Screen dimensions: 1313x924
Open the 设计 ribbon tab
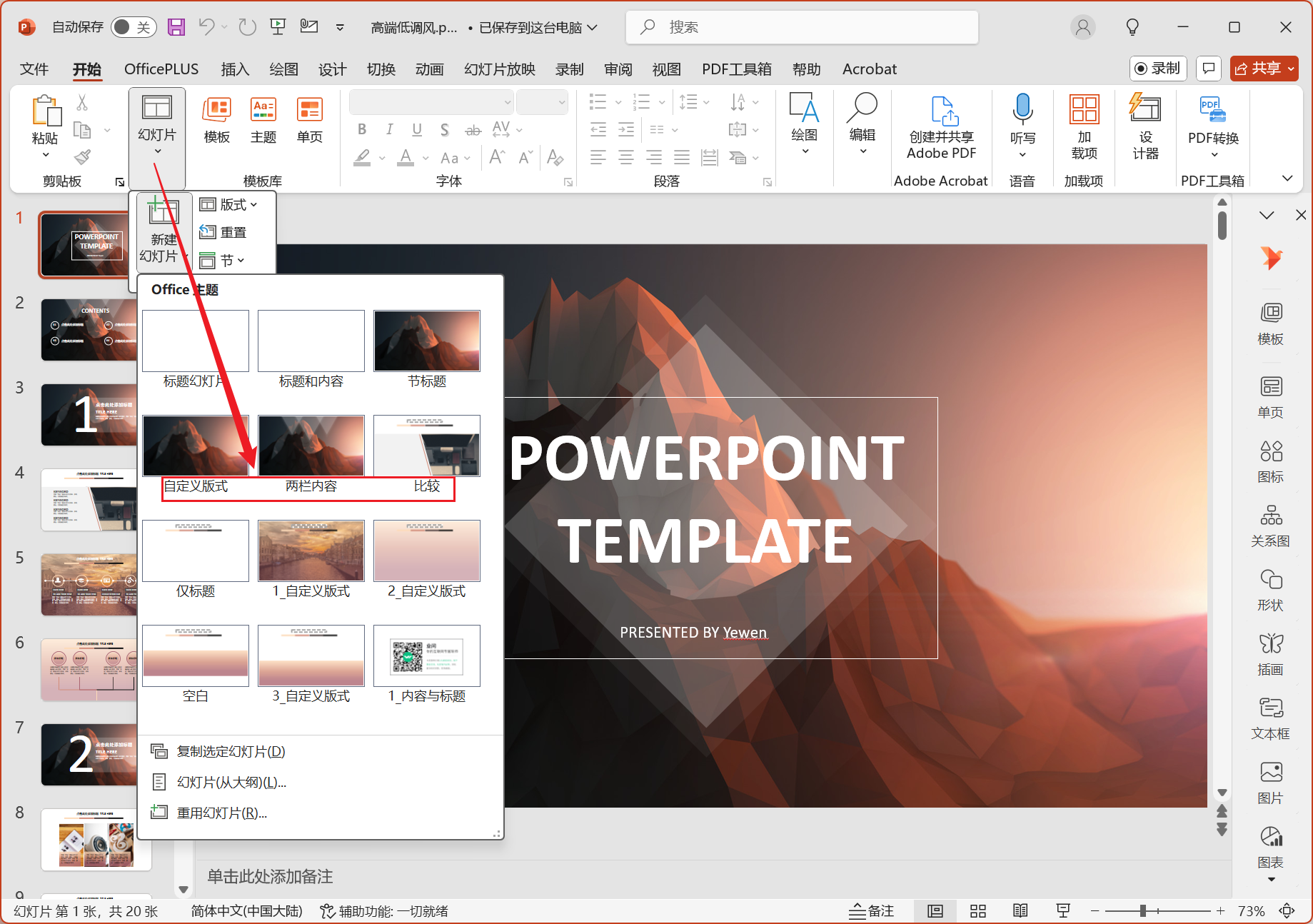[x=332, y=69]
